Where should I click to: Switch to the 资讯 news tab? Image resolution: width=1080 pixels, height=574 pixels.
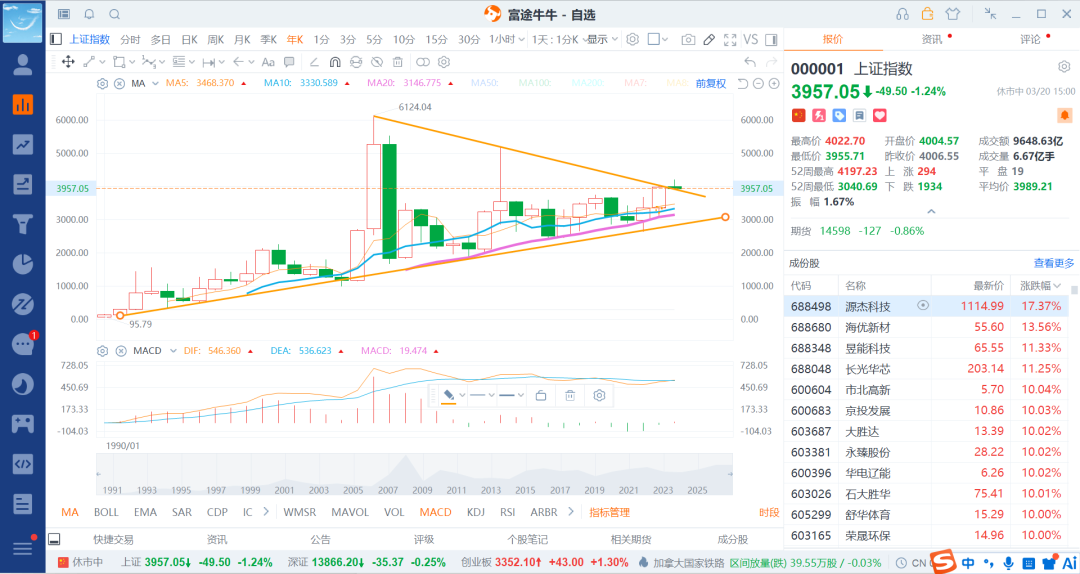coord(931,39)
